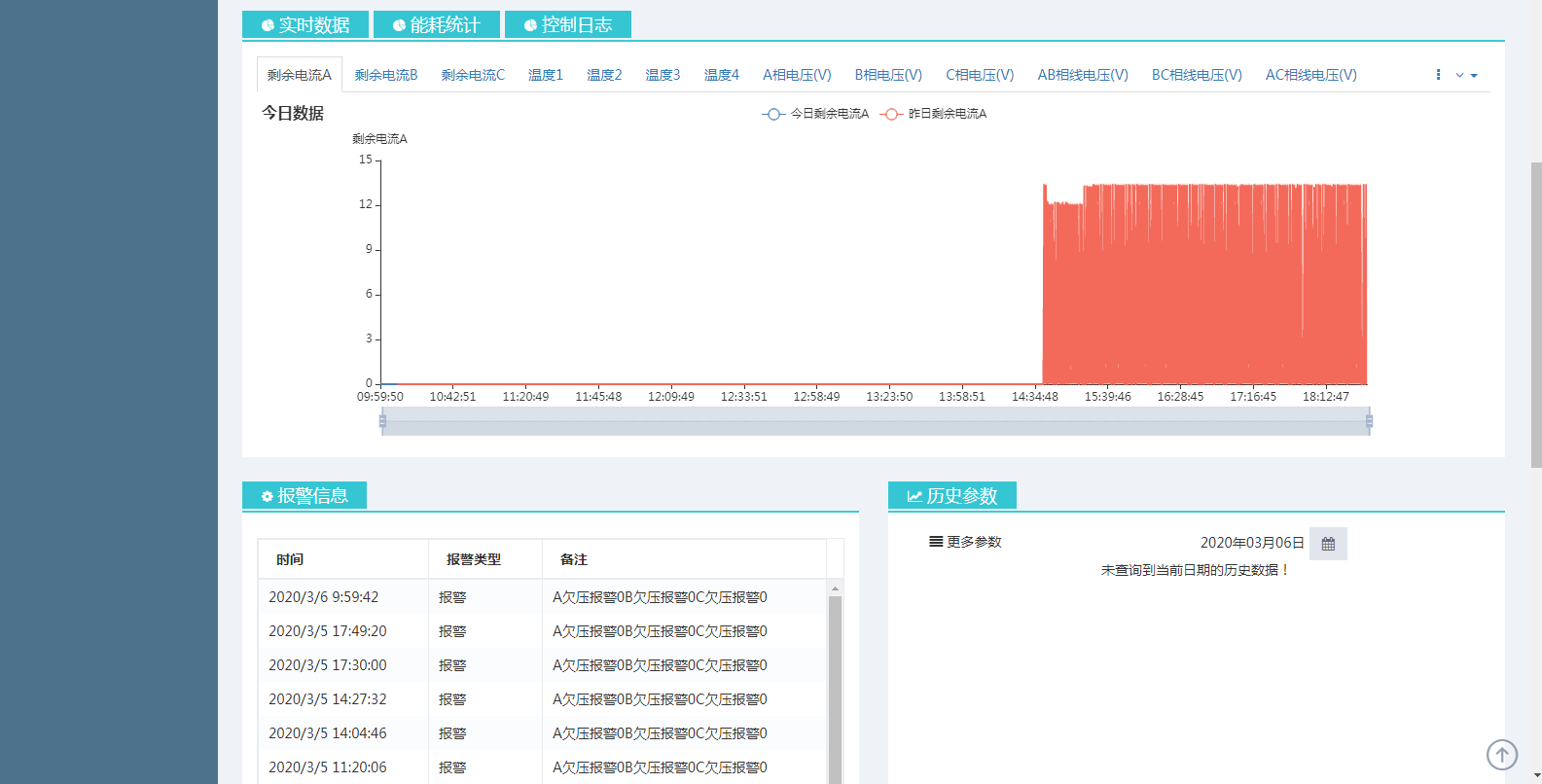The height and width of the screenshot is (784, 1542).
Task: Switch to the 能耗统计 tab
Action: click(437, 25)
